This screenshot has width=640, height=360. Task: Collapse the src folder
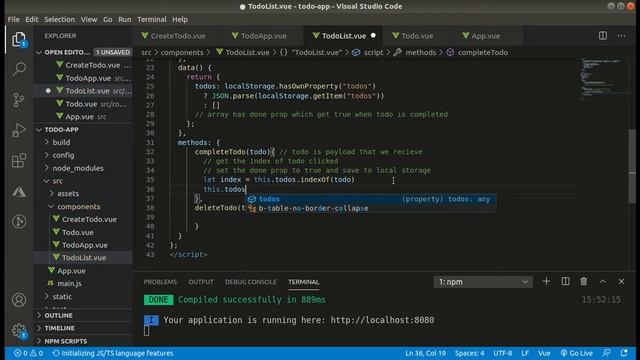click(x=57, y=181)
